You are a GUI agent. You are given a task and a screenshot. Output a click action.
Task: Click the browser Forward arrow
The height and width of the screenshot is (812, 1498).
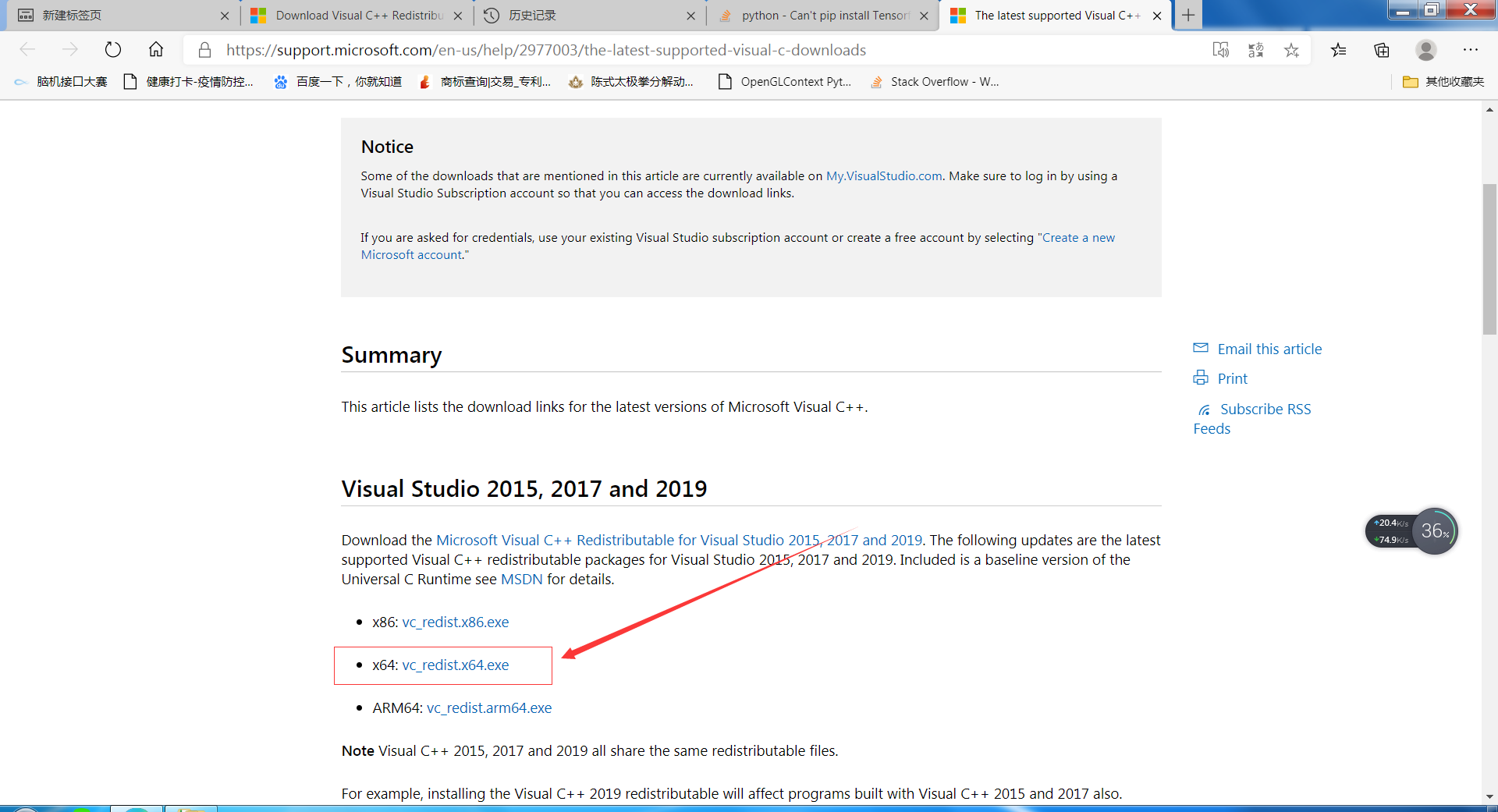coord(70,50)
